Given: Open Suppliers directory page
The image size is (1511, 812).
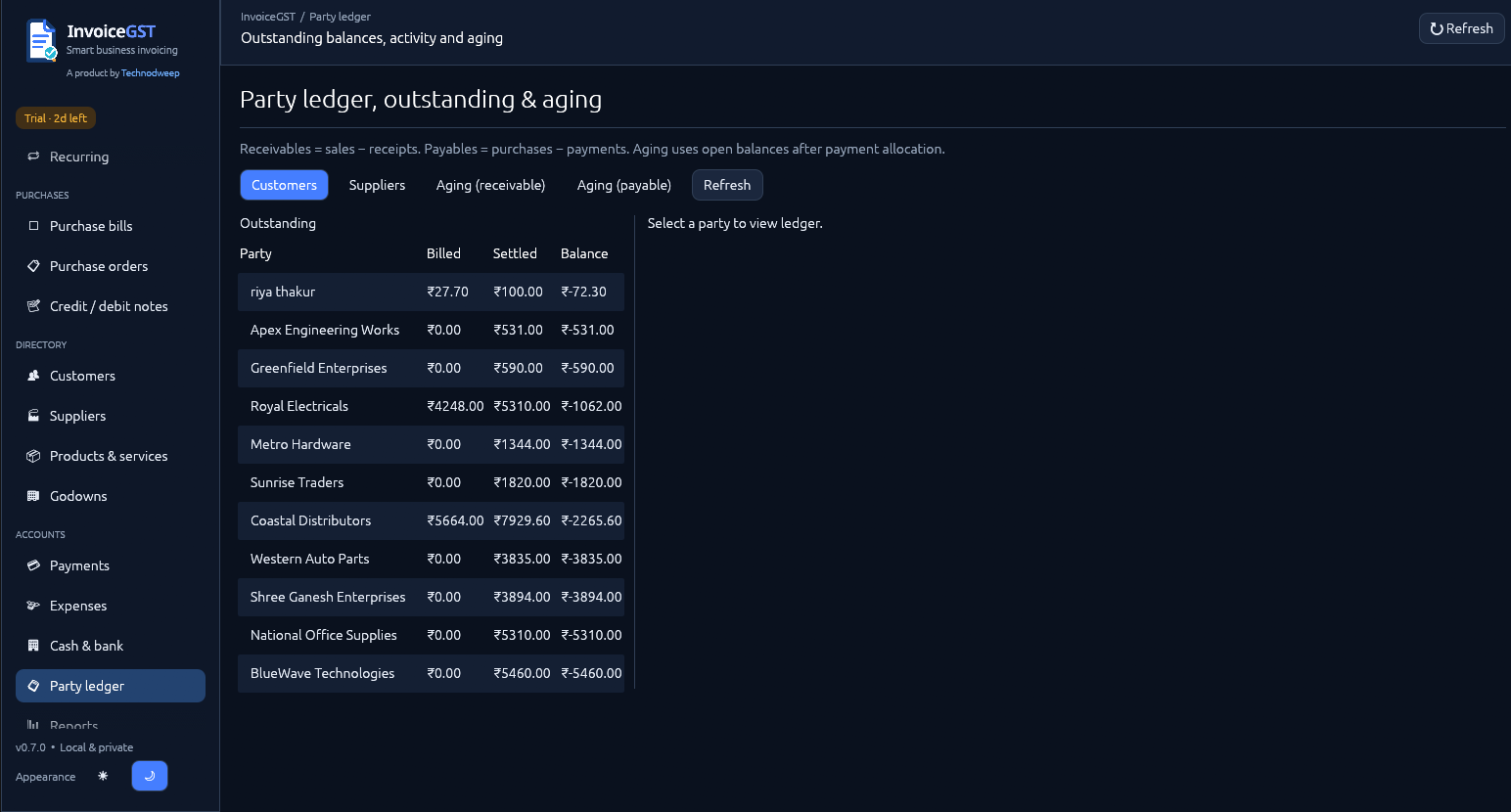Looking at the screenshot, I should tap(111, 416).
